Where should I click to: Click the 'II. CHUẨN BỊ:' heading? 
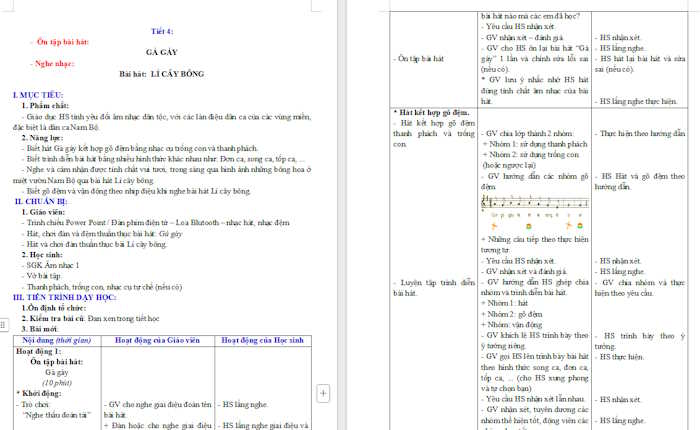point(42,200)
